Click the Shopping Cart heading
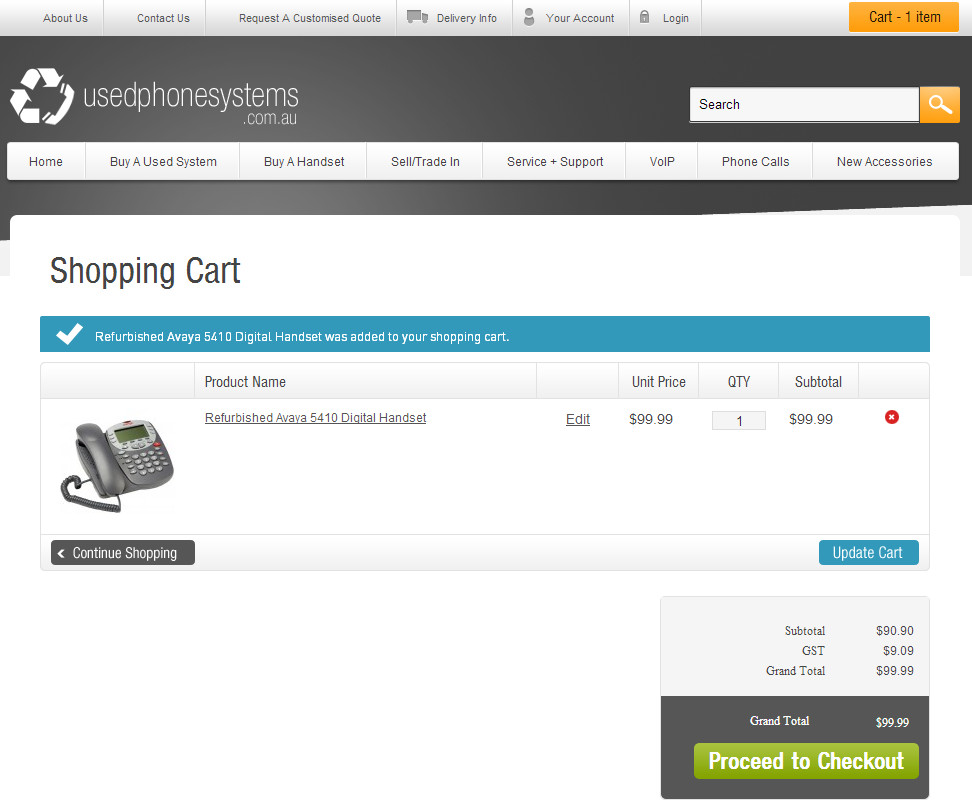The image size is (972, 804). 145,271
